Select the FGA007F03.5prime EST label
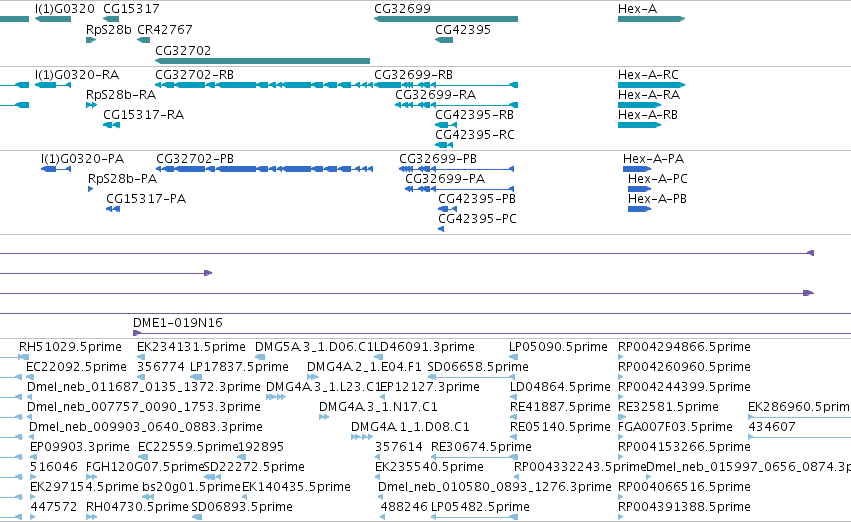 (x=676, y=427)
